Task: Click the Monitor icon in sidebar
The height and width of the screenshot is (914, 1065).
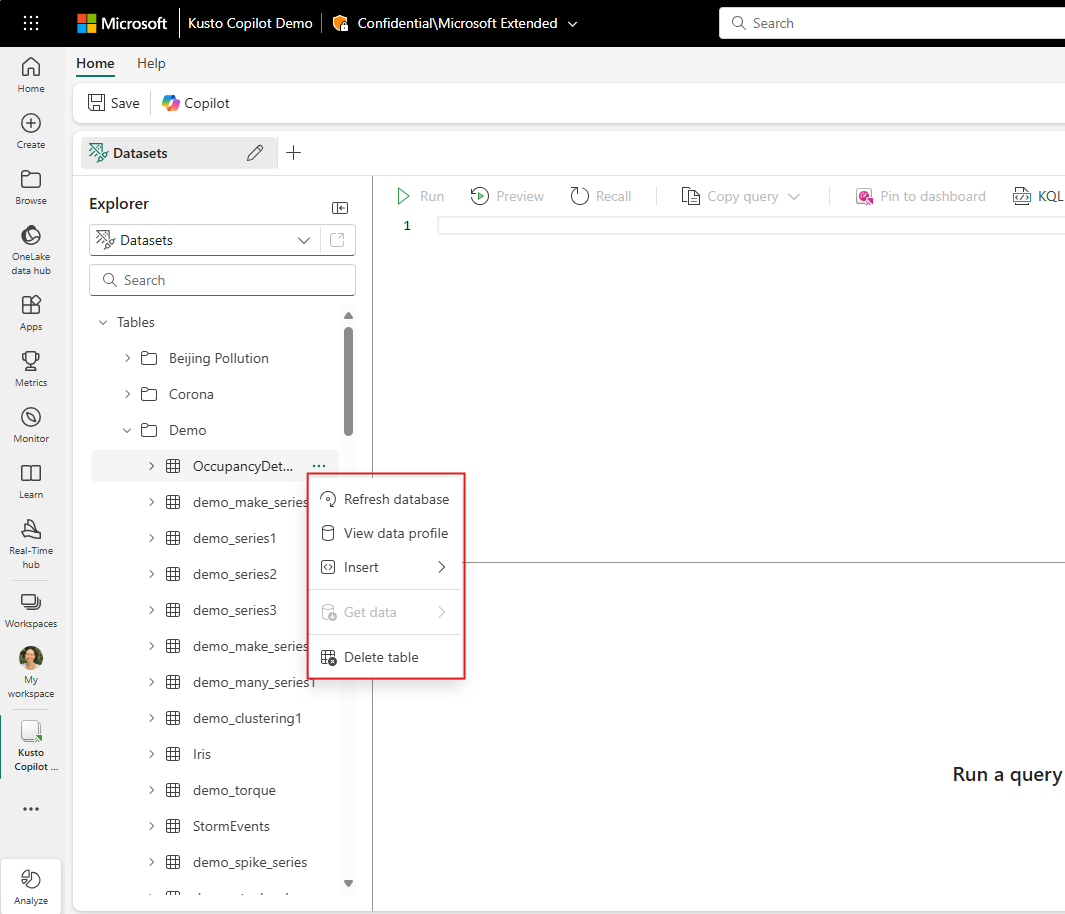Action: pyautogui.click(x=31, y=424)
